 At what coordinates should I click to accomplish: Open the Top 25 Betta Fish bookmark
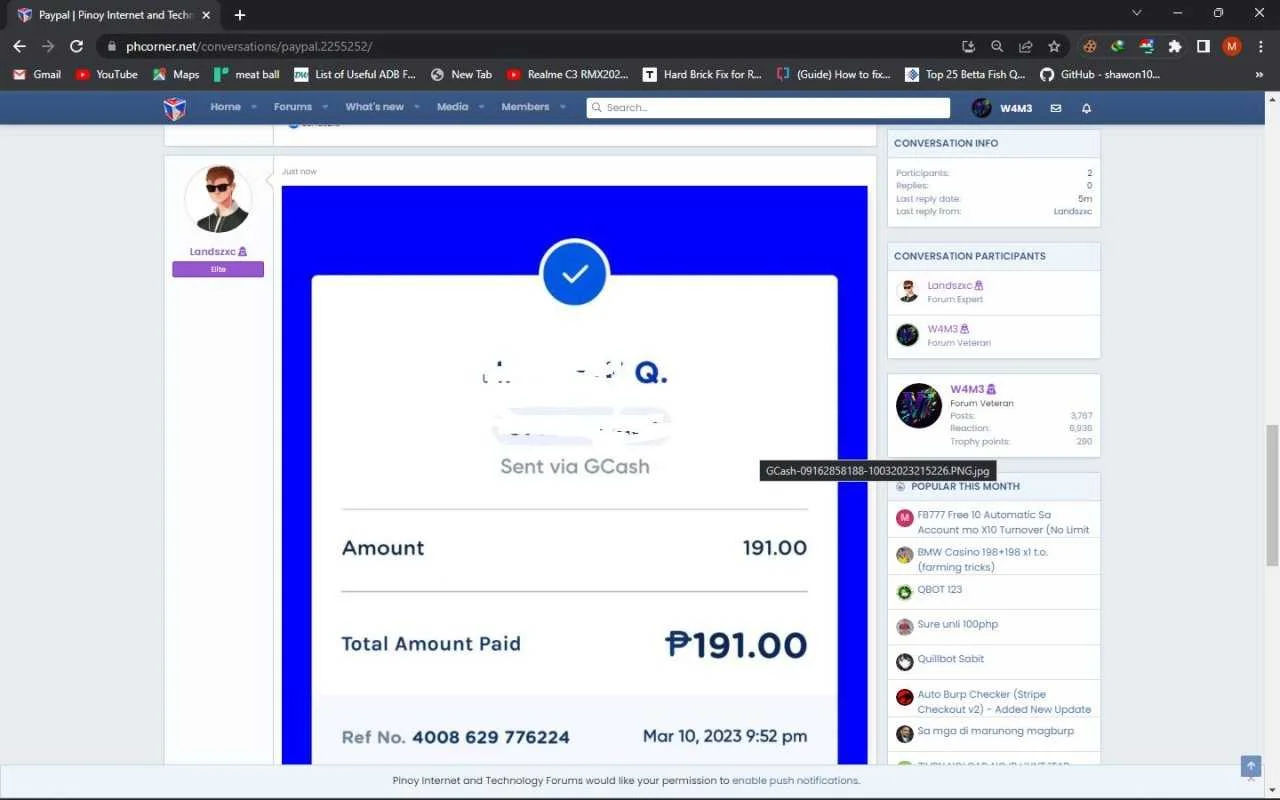click(965, 74)
